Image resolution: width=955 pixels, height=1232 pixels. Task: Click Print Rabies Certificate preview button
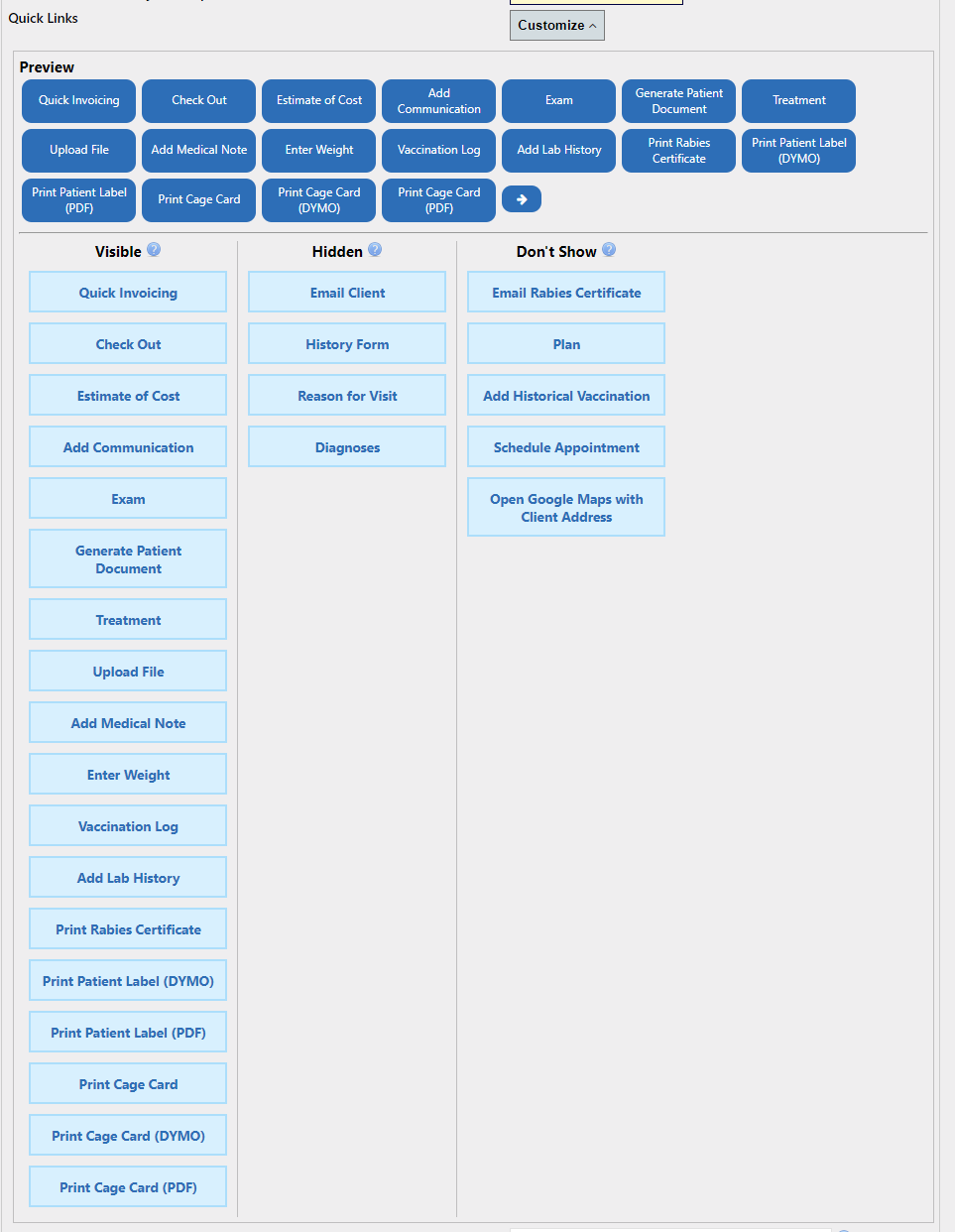(x=679, y=151)
